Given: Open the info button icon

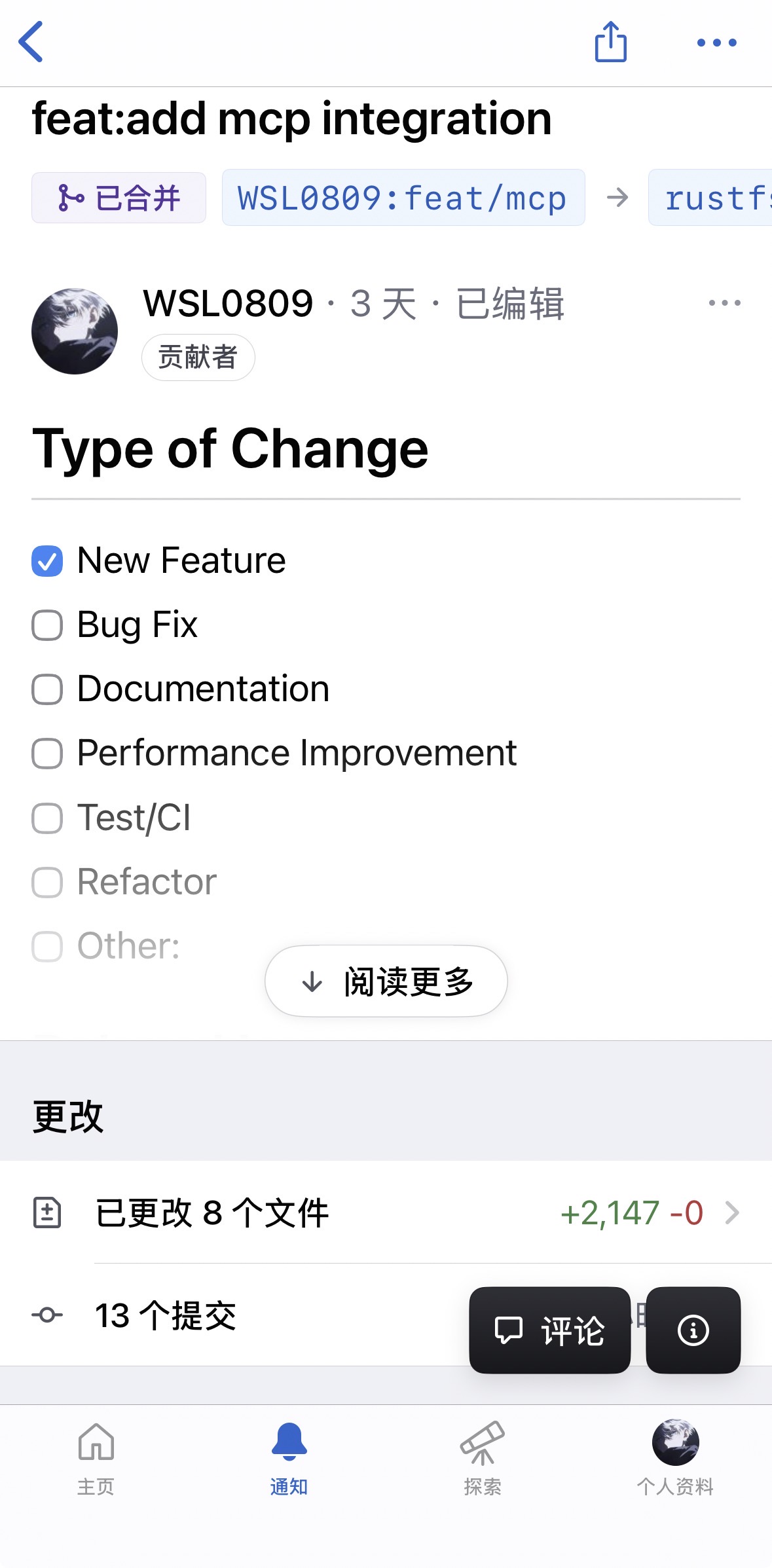Looking at the screenshot, I should (x=693, y=1330).
